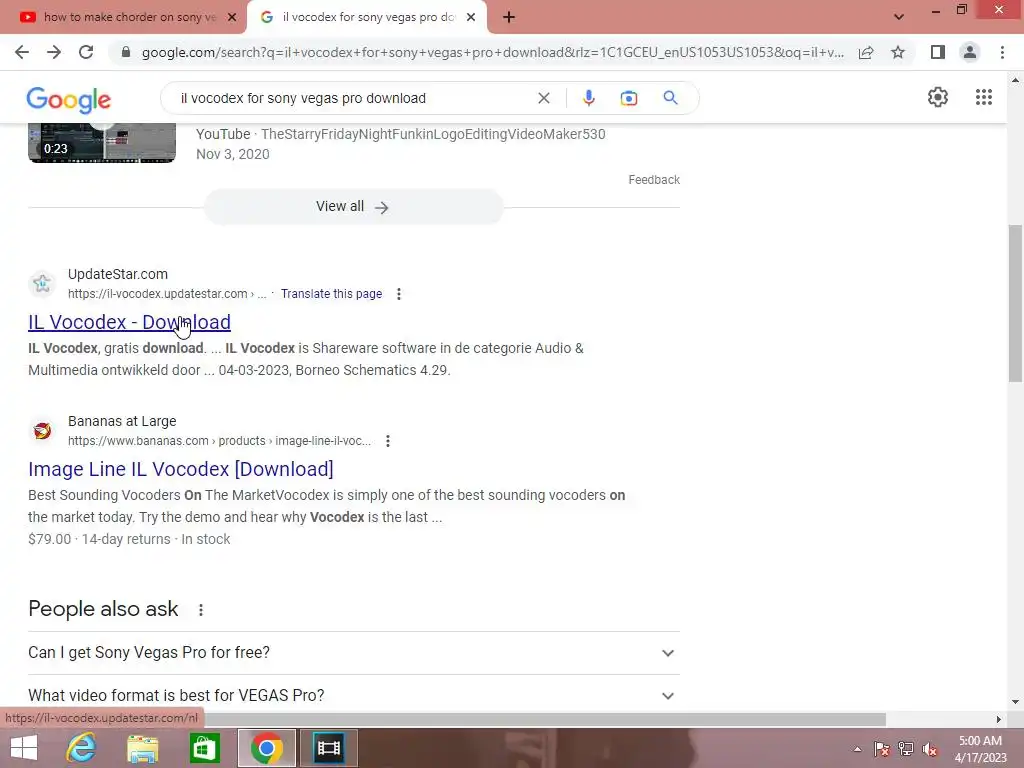Go forward with the browser arrow
This screenshot has width=1024, height=768.
tap(54, 52)
